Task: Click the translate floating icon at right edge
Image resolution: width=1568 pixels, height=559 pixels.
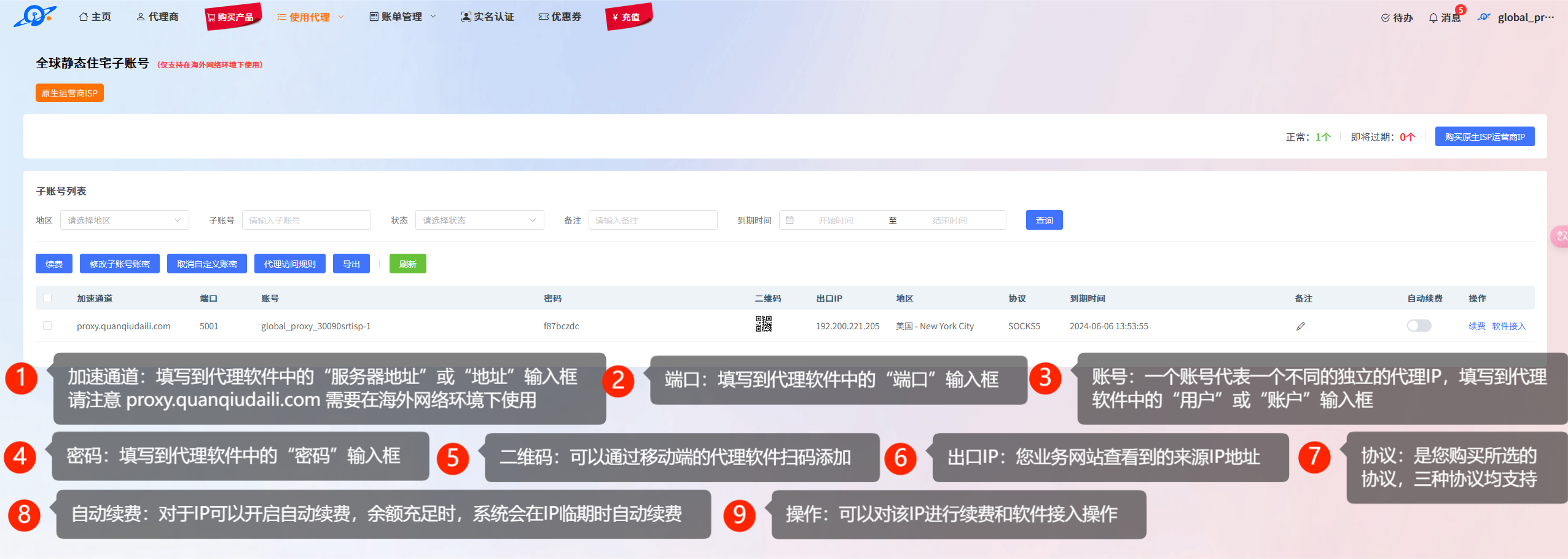Action: pyautogui.click(x=1561, y=237)
